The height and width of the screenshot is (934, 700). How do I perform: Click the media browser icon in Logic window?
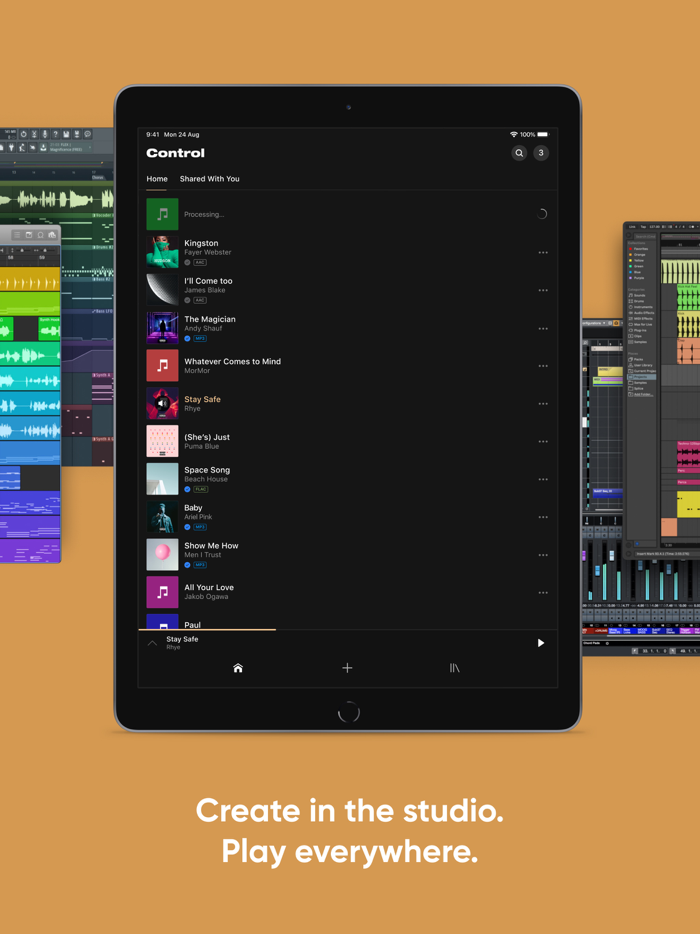pos(52,235)
